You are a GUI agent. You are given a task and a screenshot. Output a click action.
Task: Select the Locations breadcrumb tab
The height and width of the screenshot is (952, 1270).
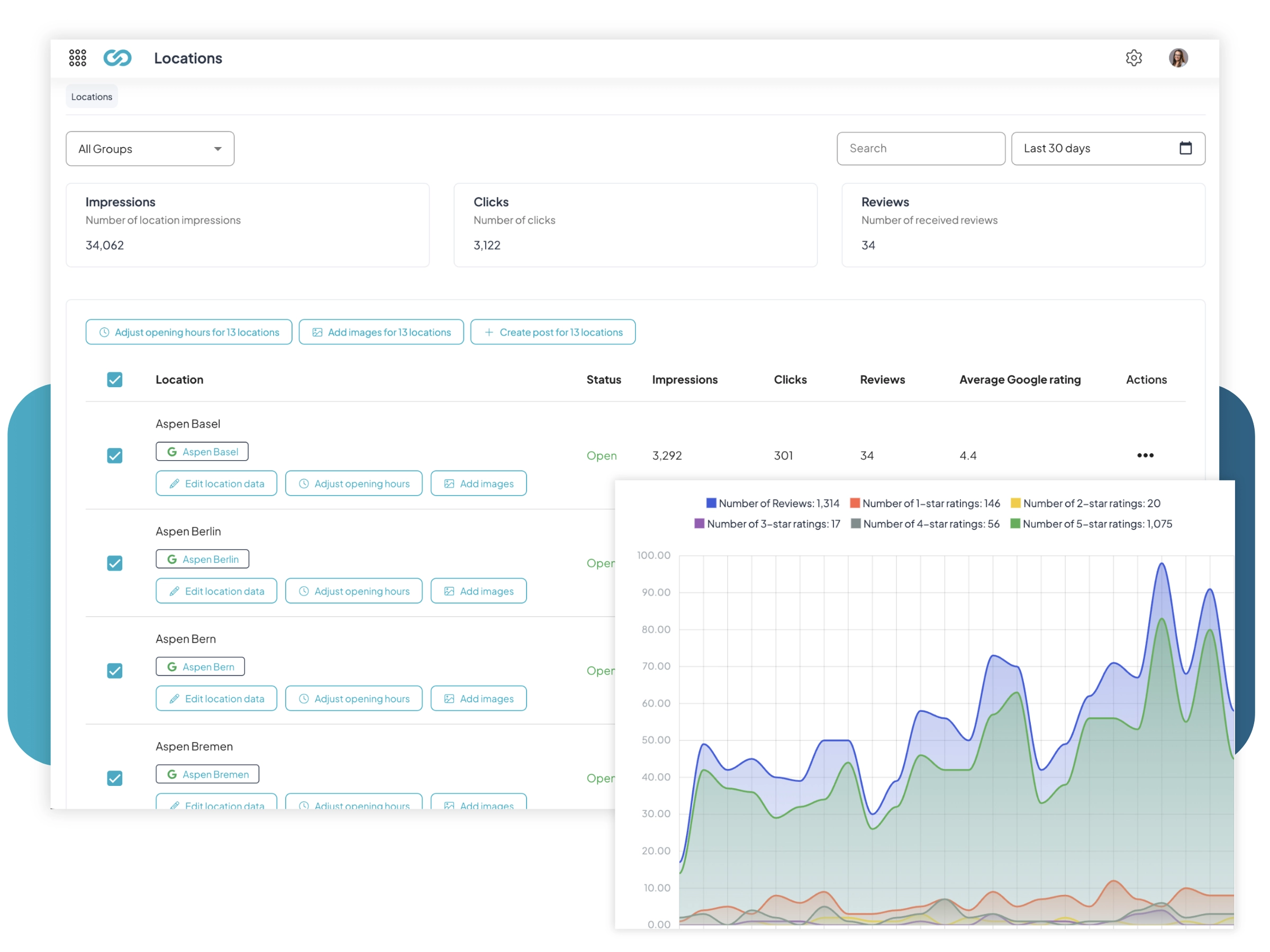92,97
